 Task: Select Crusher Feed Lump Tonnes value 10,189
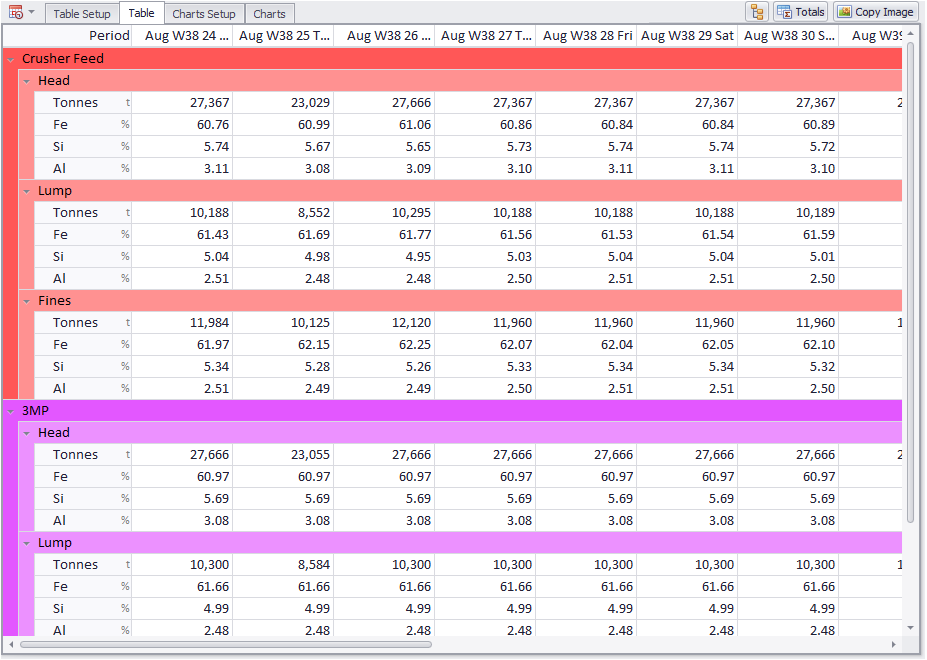(789, 213)
